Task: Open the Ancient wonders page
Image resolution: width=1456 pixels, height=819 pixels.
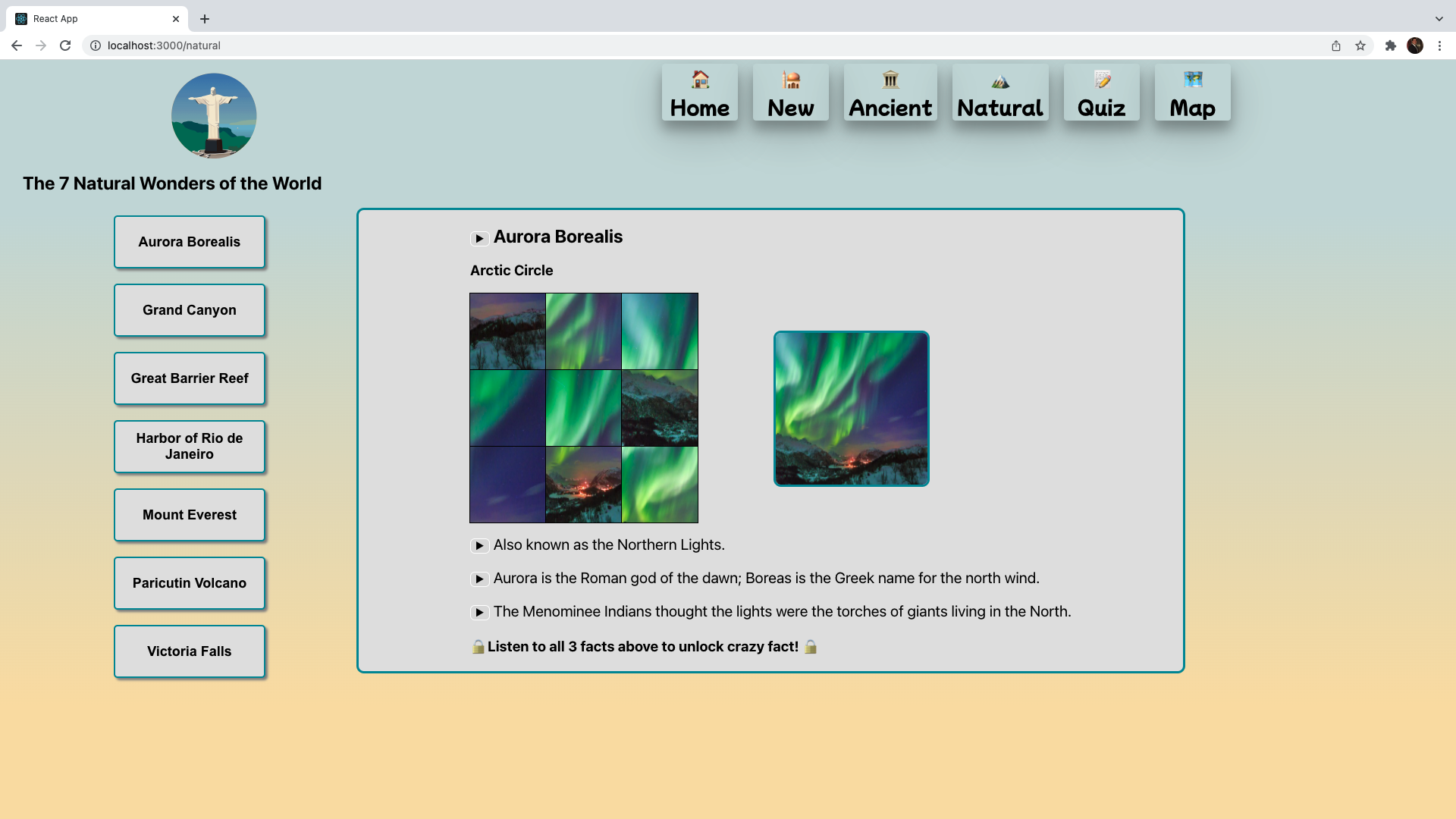Action: coord(890,93)
